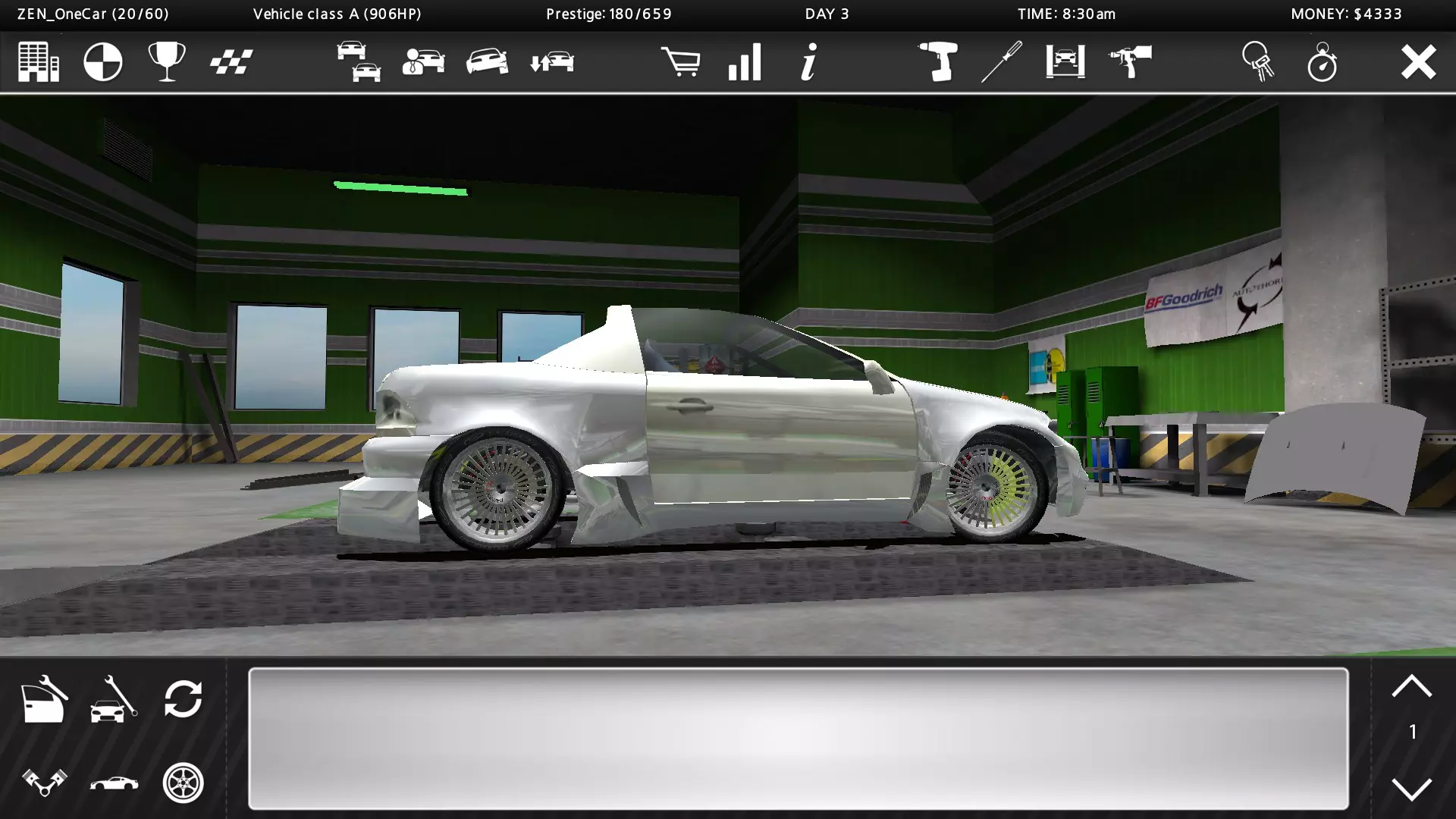Image resolution: width=1456 pixels, height=819 pixels.
Task: Select the paint spray gun tool
Action: click(1130, 62)
